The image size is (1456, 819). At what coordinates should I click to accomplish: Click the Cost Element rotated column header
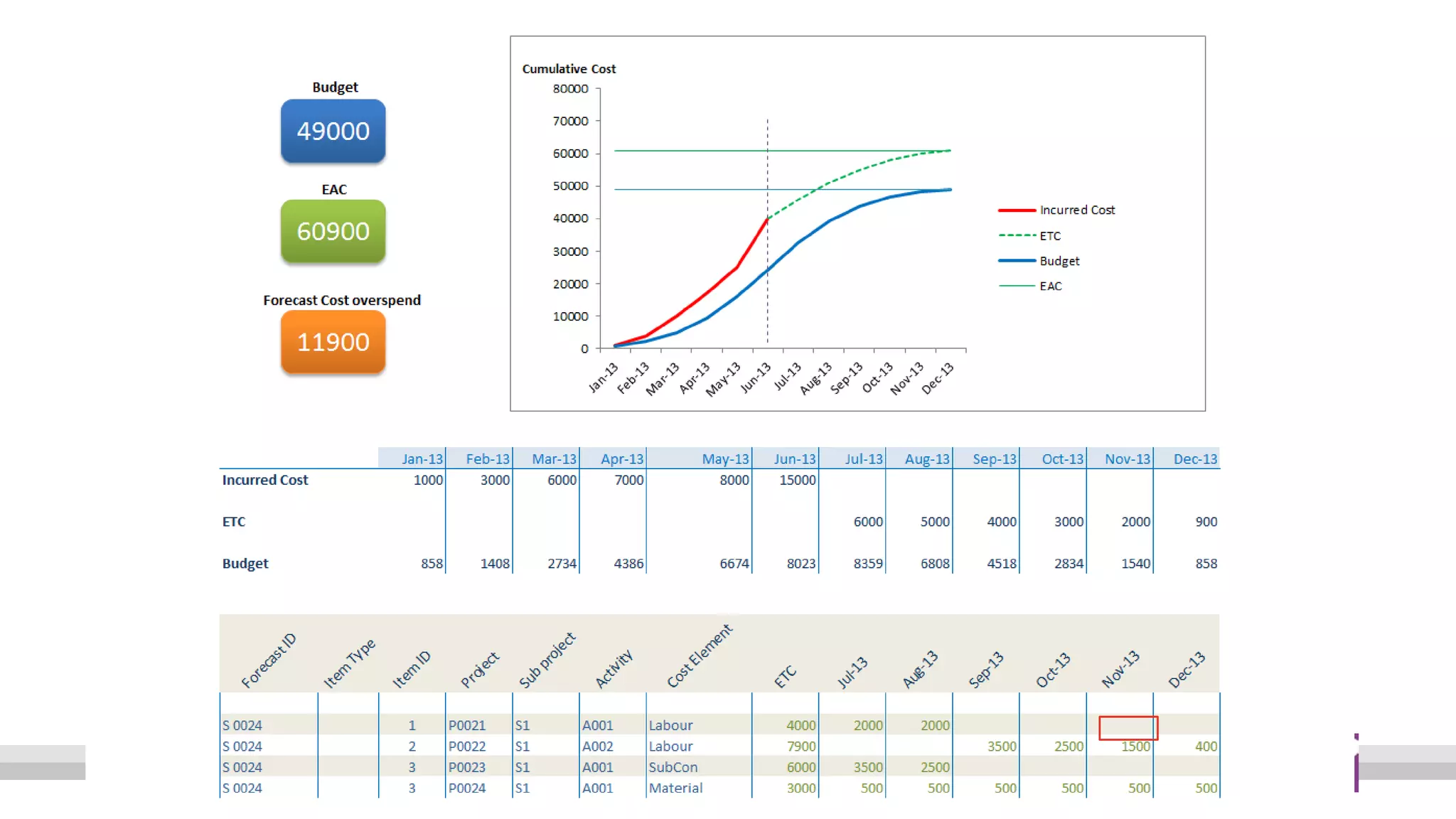(x=699, y=655)
